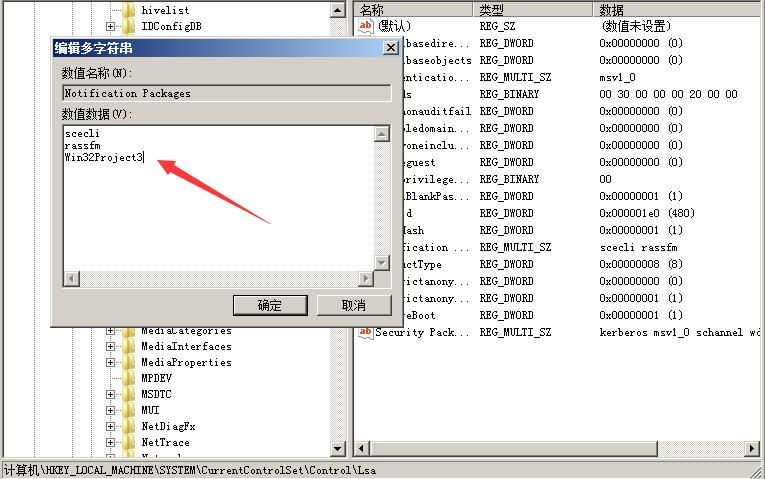
Task: Select the MediaProperties folder icon
Action: pyautogui.click(x=129, y=362)
